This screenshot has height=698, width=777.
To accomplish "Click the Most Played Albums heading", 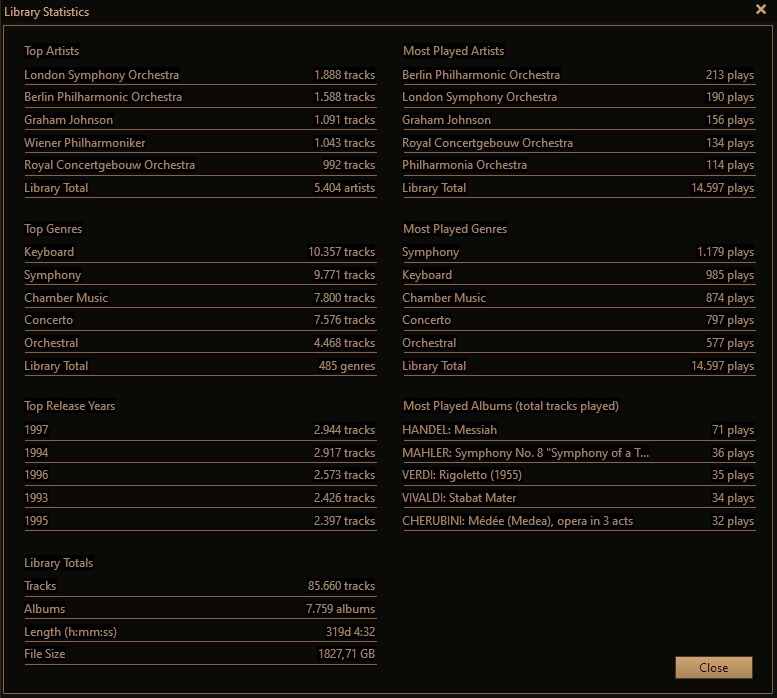I will click(511, 406).
